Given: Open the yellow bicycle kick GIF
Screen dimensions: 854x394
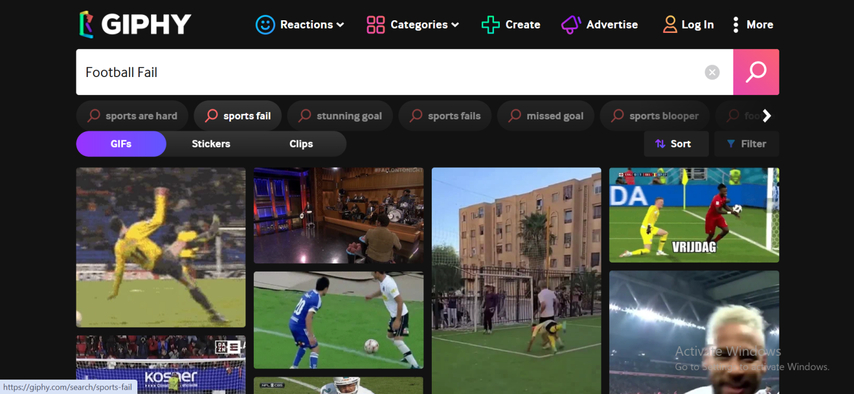Looking at the screenshot, I should [161, 247].
